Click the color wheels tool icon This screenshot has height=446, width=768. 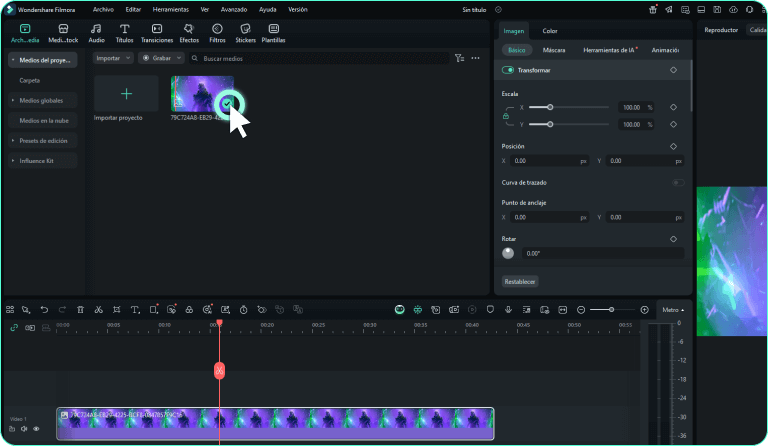point(189,309)
